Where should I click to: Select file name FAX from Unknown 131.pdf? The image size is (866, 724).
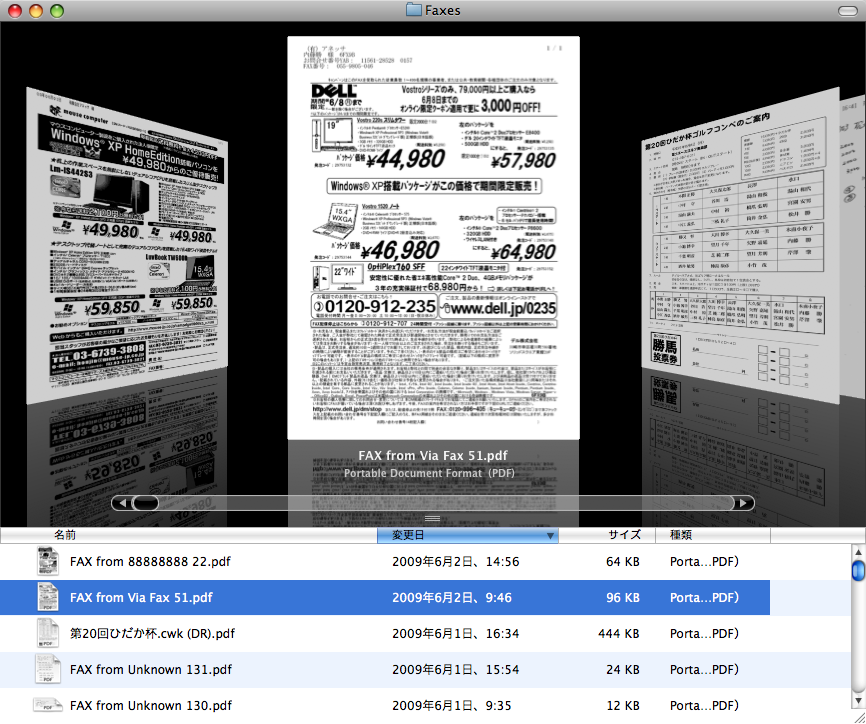[x=151, y=669]
